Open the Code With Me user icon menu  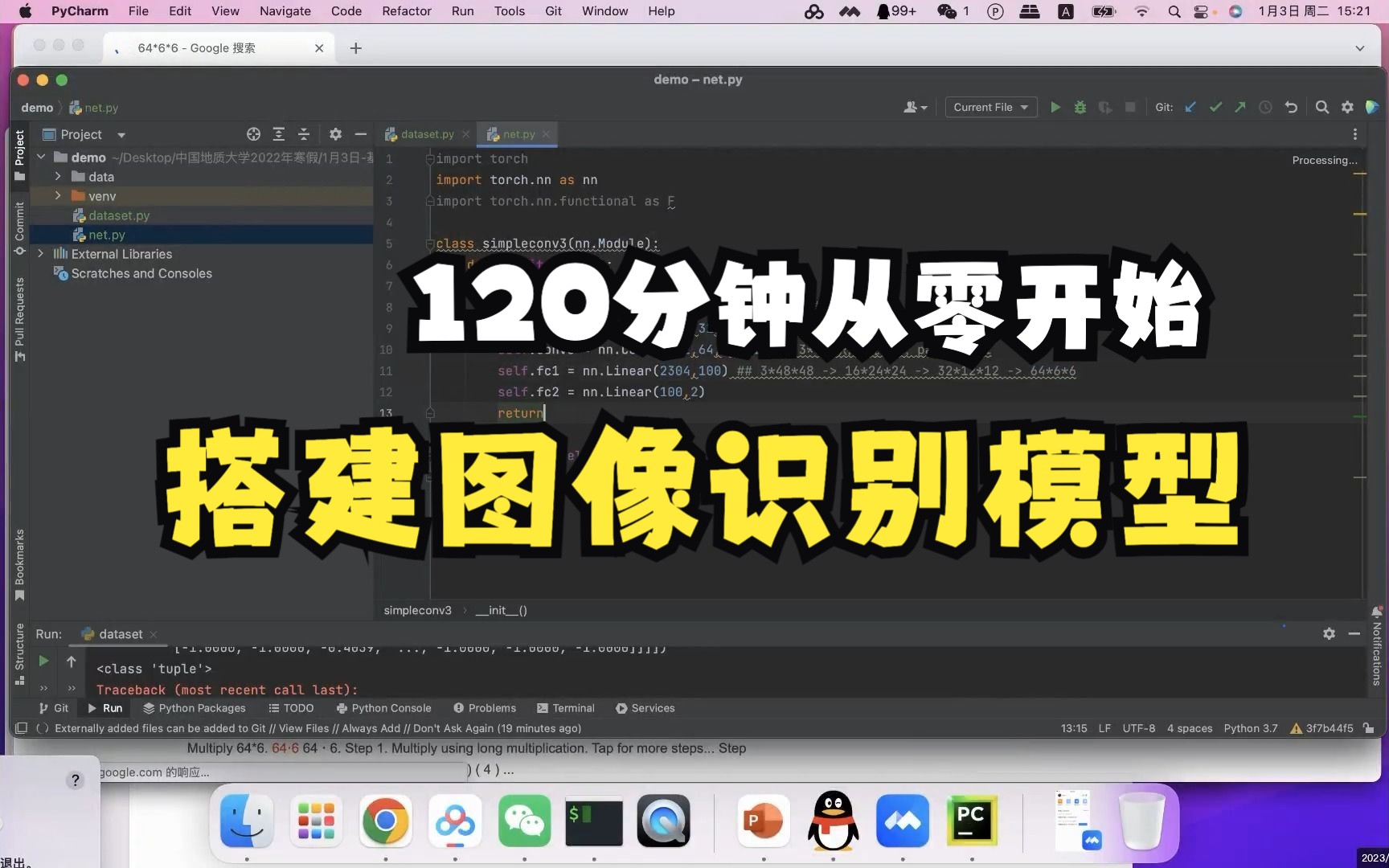[x=916, y=107]
